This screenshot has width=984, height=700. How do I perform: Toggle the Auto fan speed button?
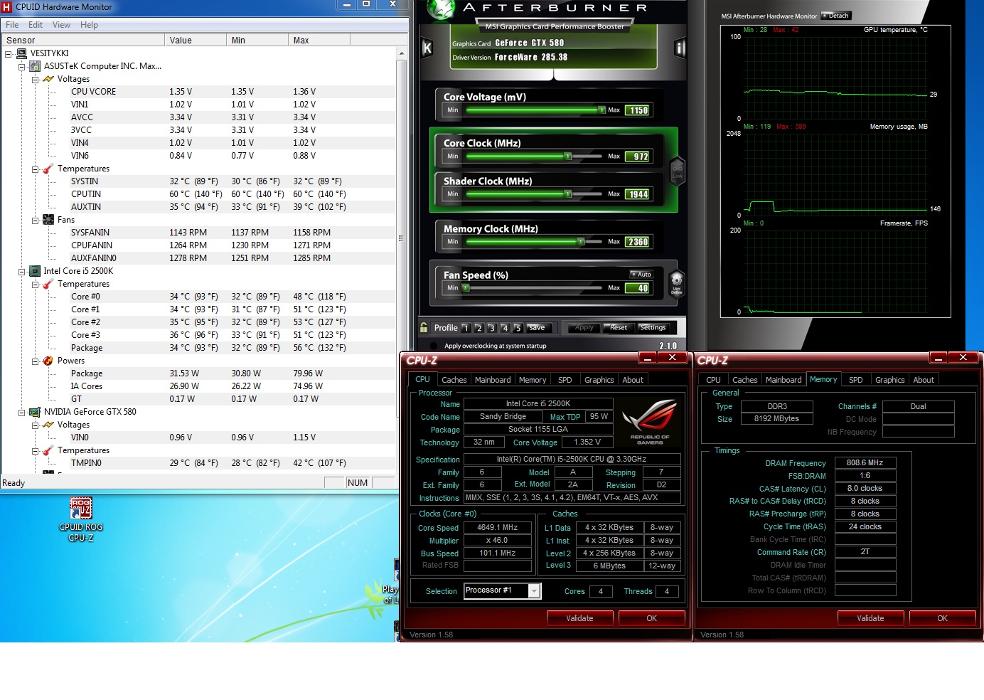[x=641, y=274]
